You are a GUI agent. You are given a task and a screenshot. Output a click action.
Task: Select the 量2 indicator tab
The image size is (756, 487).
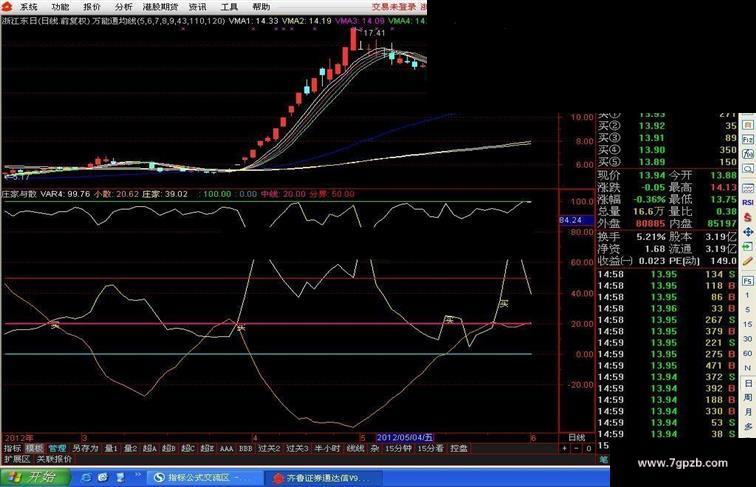click(x=130, y=448)
